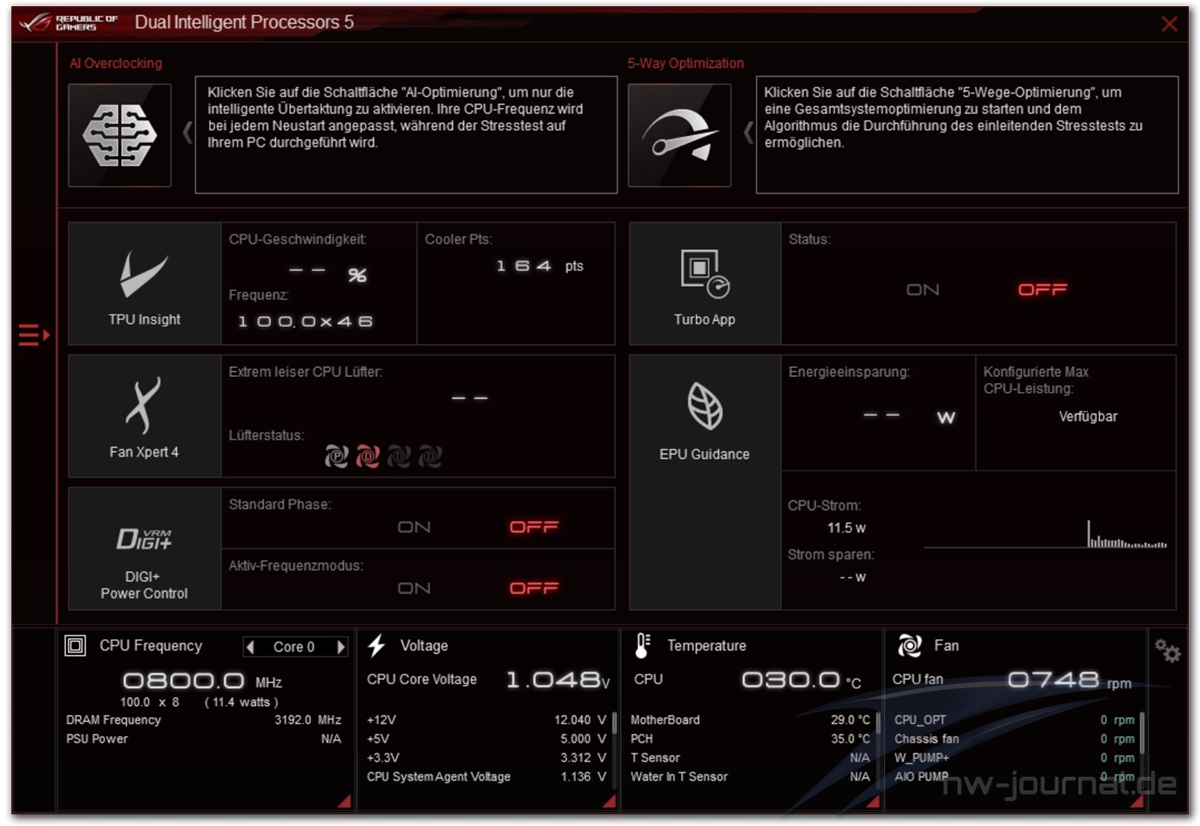1200x826 pixels.
Task: Click the PCH 35.0 °C row
Action: pyautogui.click(x=750, y=739)
